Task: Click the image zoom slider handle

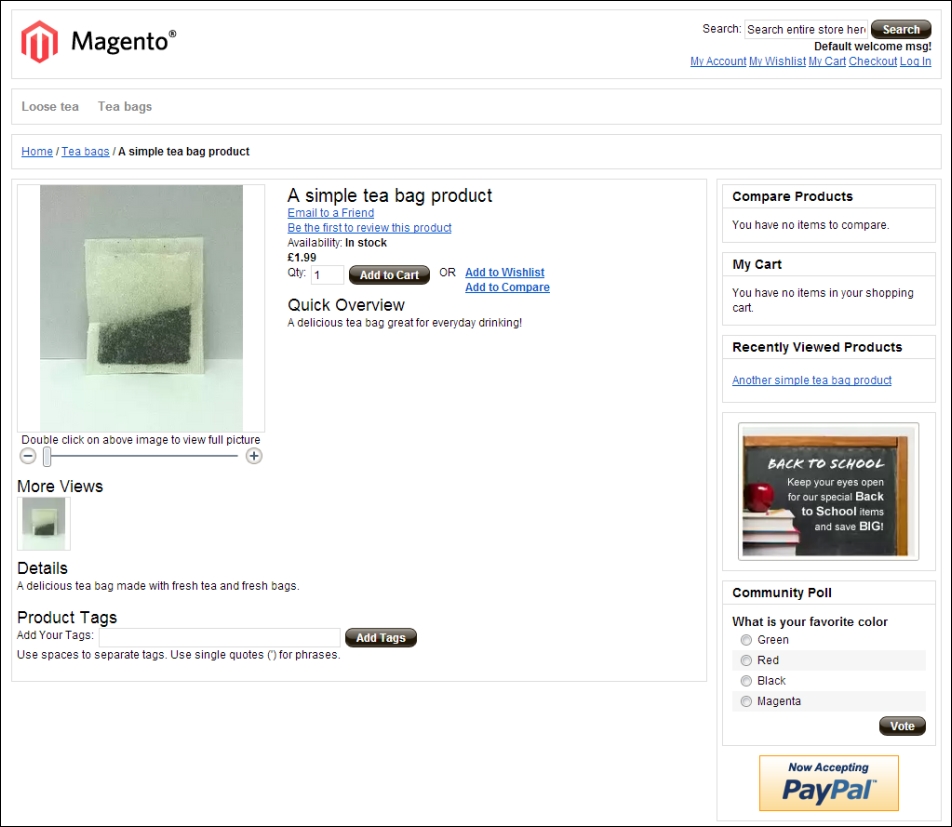Action: [47, 457]
